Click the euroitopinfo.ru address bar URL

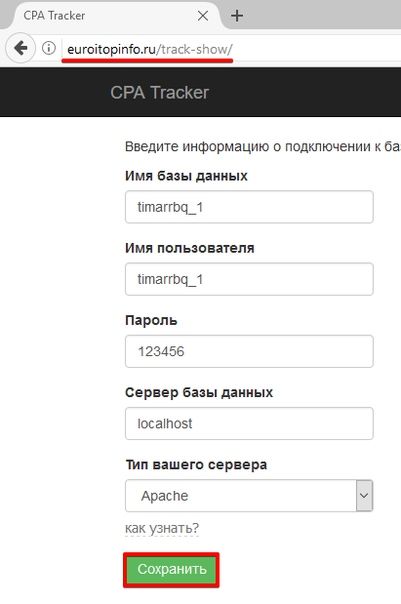[x=150, y=49]
